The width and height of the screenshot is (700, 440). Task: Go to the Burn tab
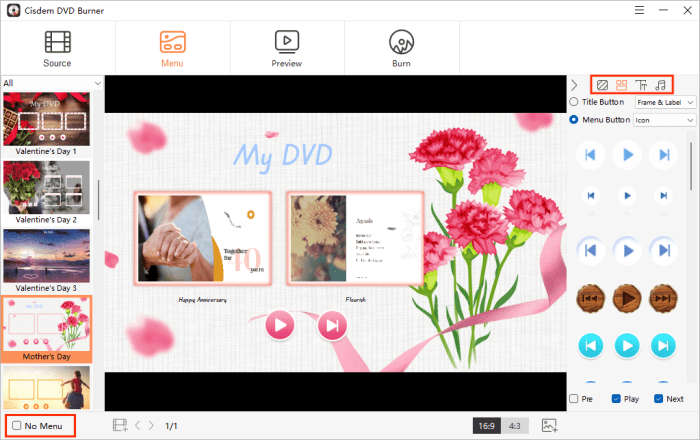[x=401, y=48]
